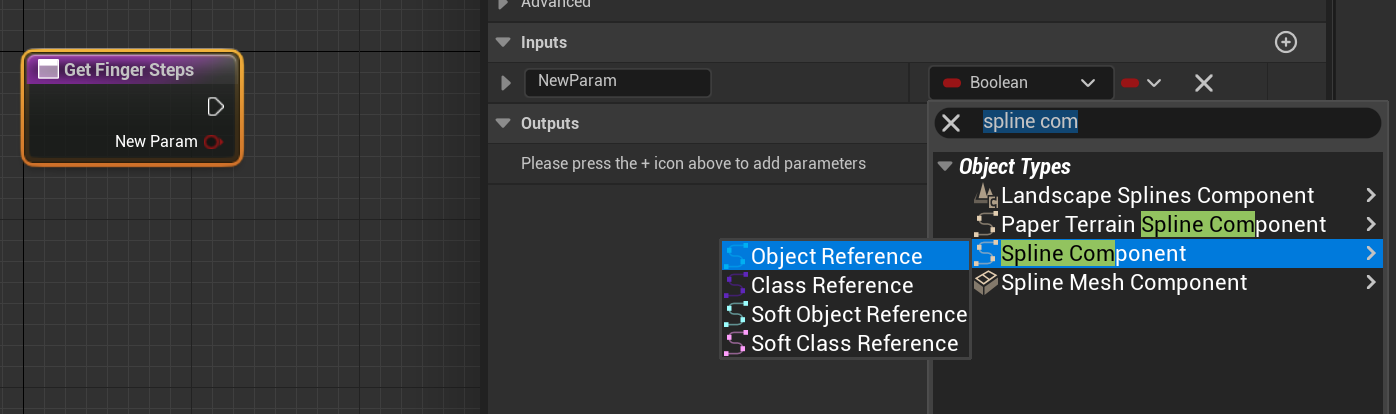Click the add input parameter plus icon
Image resolution: width=1396 pixels, height=414 pixels.
click(x=1286, y=42)
